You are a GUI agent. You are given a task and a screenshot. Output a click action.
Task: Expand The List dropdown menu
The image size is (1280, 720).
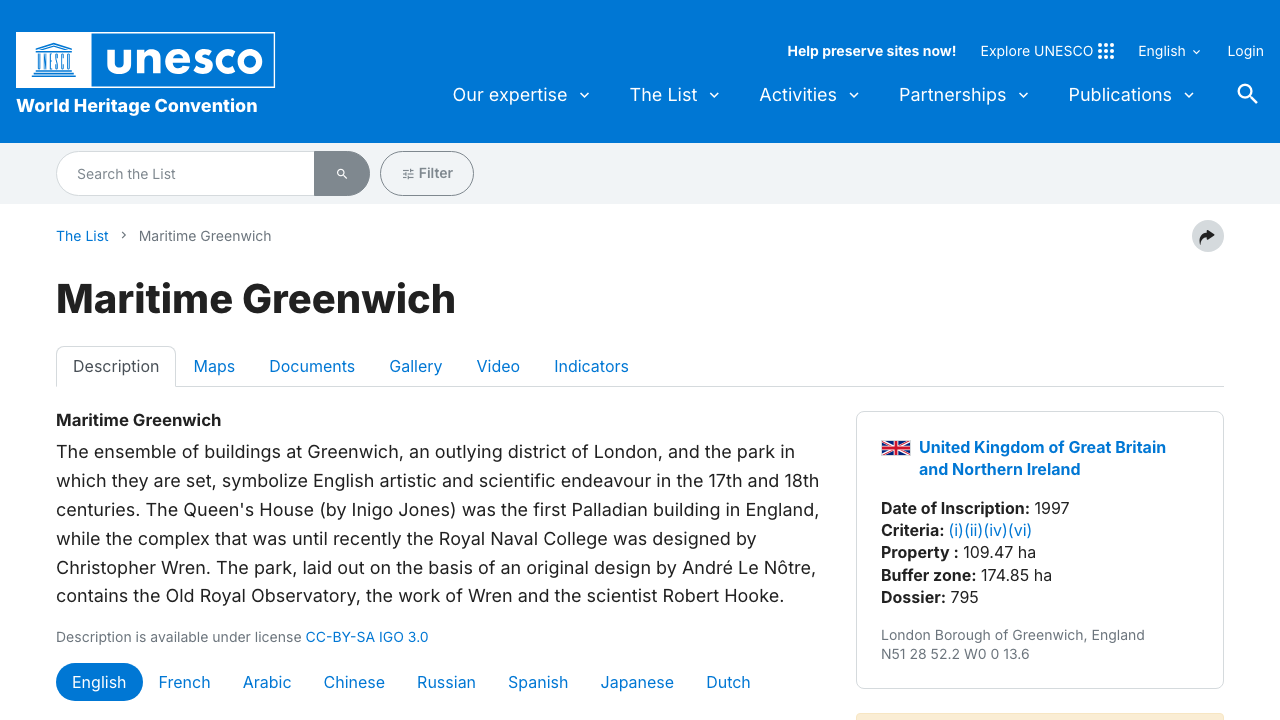(675, 95)
